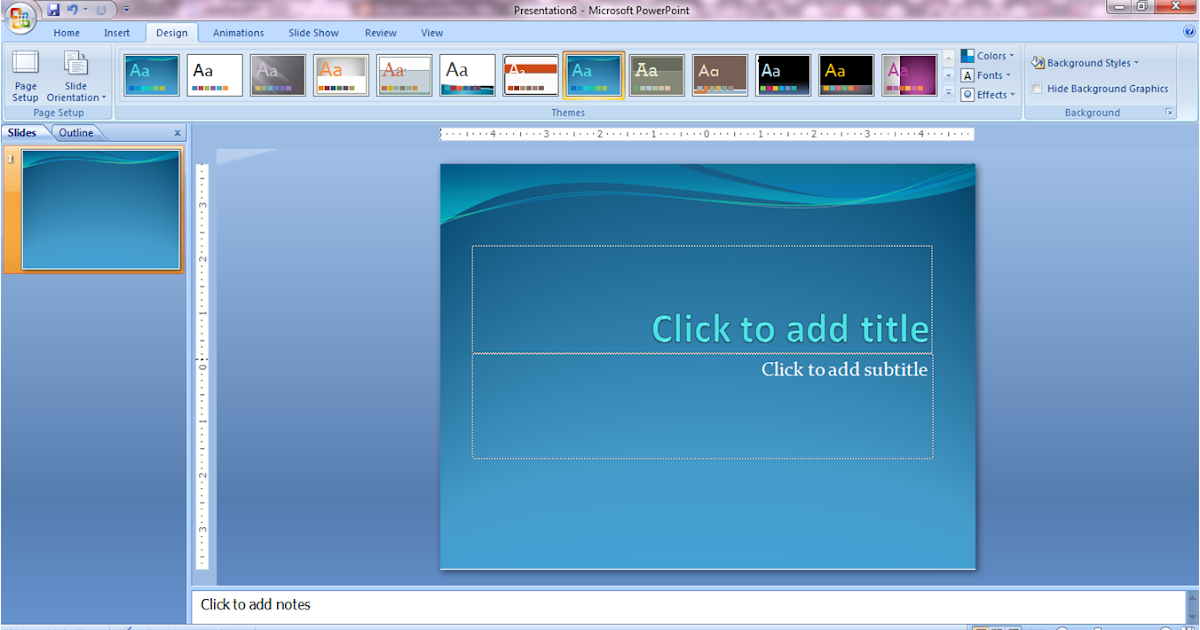Apply the magenta purple theme

909,75
